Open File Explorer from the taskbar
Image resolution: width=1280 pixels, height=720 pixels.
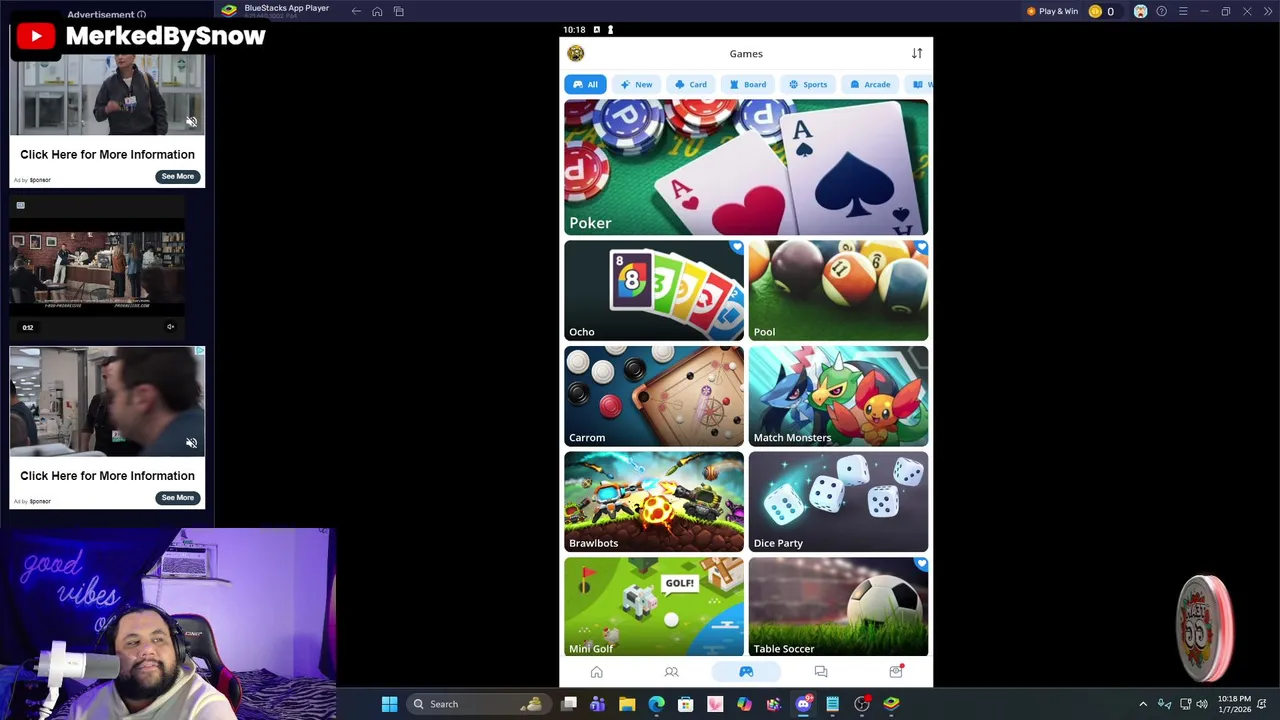pos(627,704)
